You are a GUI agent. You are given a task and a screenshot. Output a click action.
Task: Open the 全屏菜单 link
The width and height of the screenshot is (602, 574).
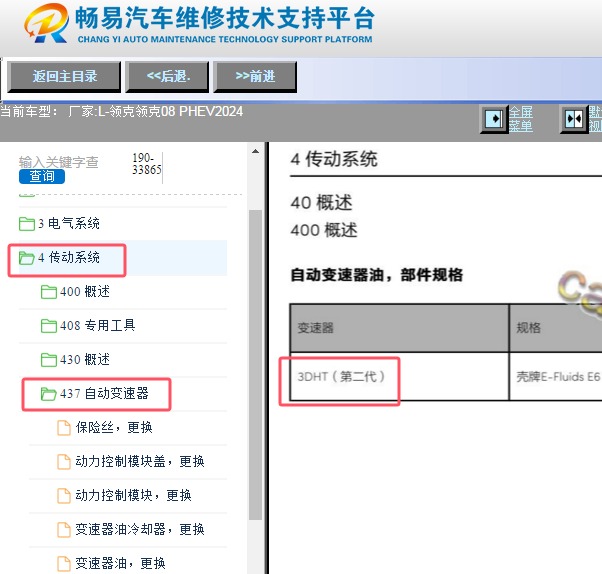[x=521, y=119]
